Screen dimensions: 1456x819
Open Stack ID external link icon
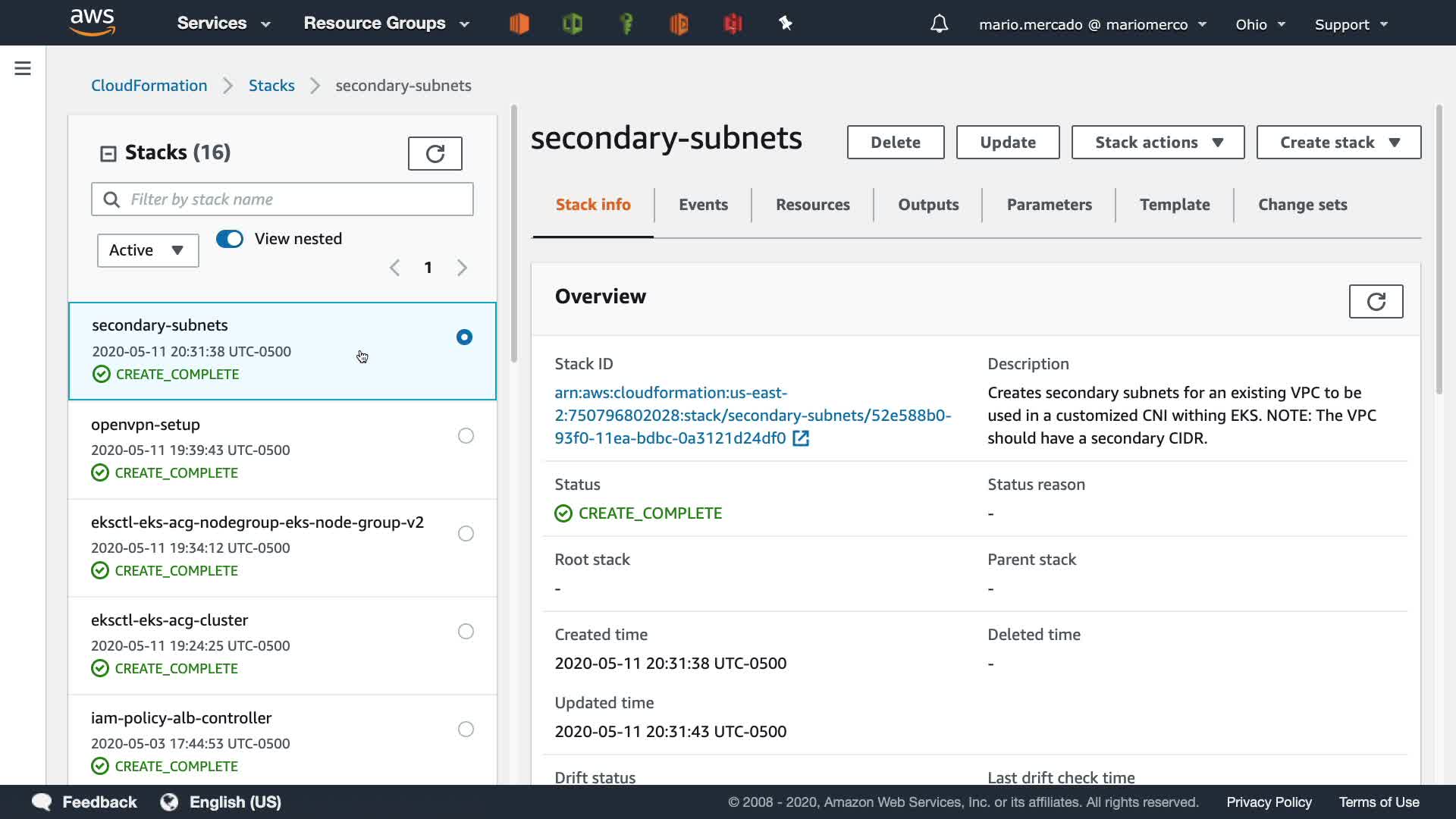tap(801, 438)
